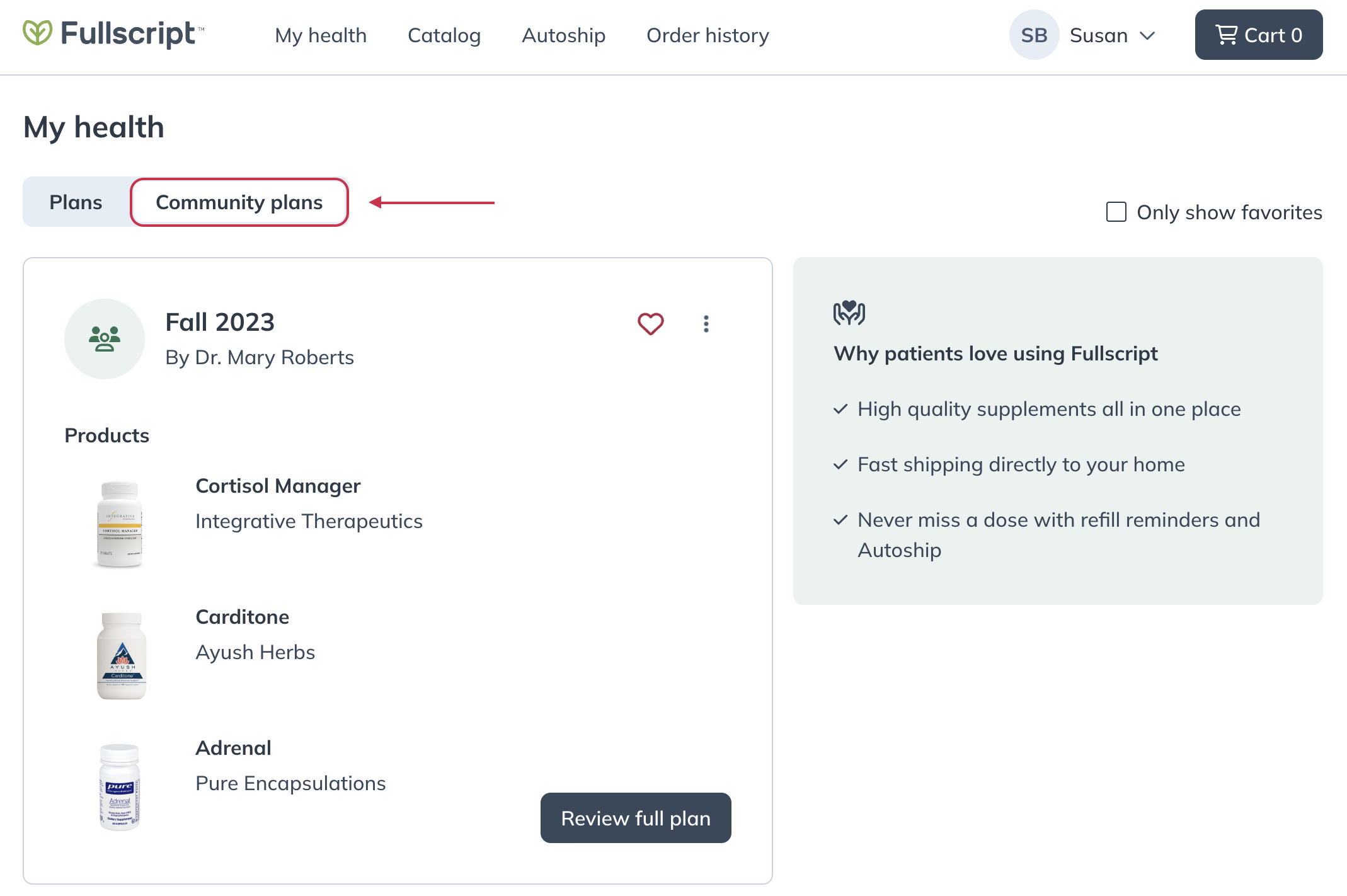This screenshot has height=896, width=1347.
Task: View Order history
Action: pos(708,35)
